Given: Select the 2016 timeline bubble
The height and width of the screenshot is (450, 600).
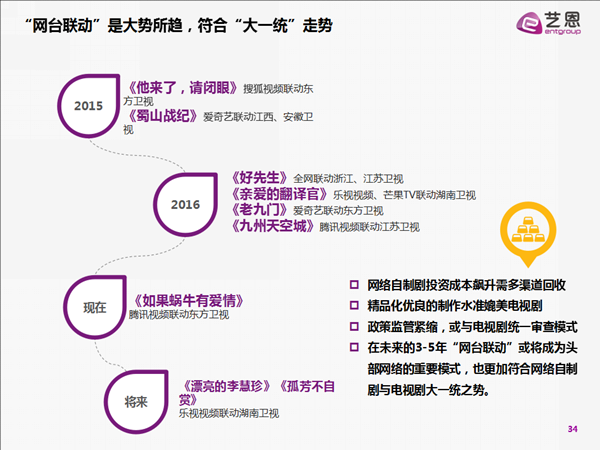Looking at the screenshot, I should (186, 204).
